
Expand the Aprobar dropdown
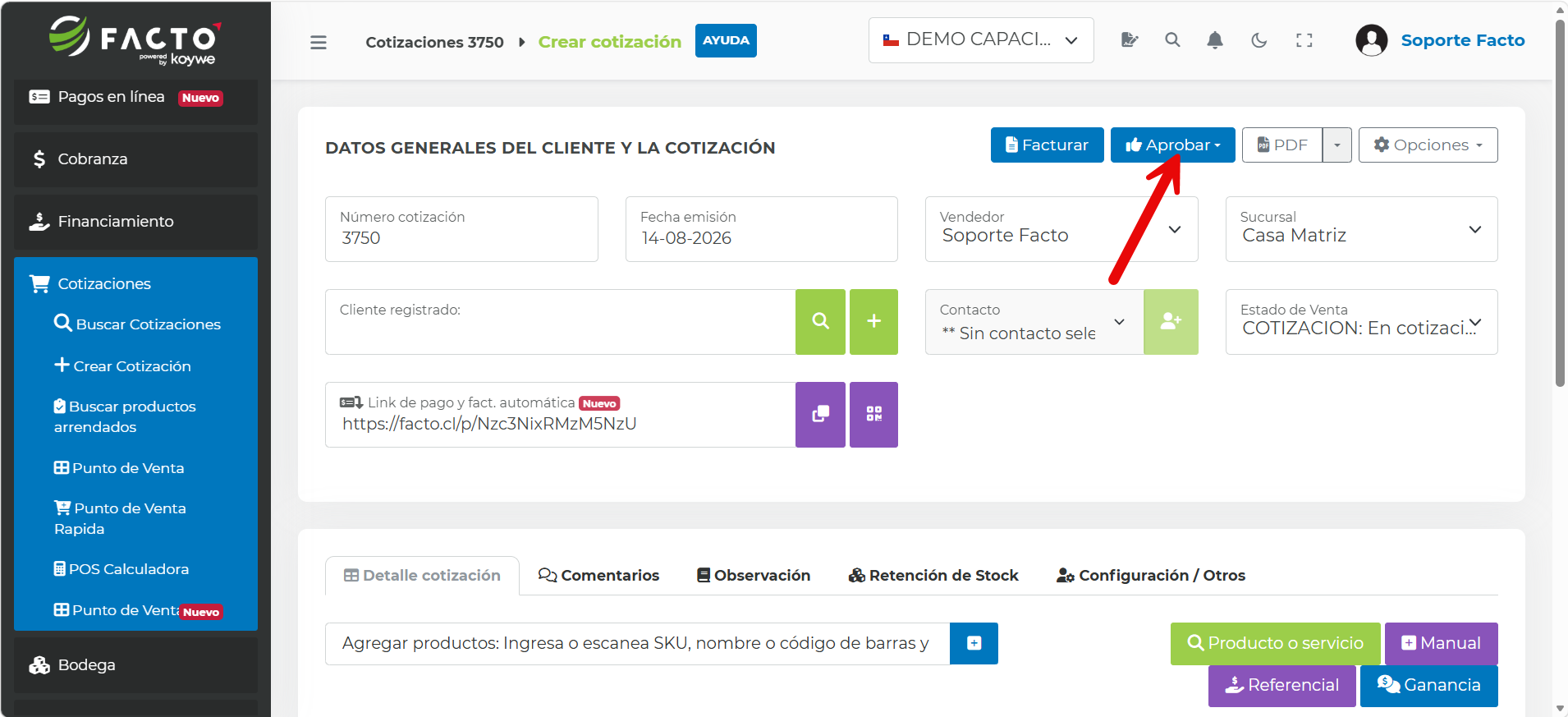pyautogui.click(x=1172, y=145)
